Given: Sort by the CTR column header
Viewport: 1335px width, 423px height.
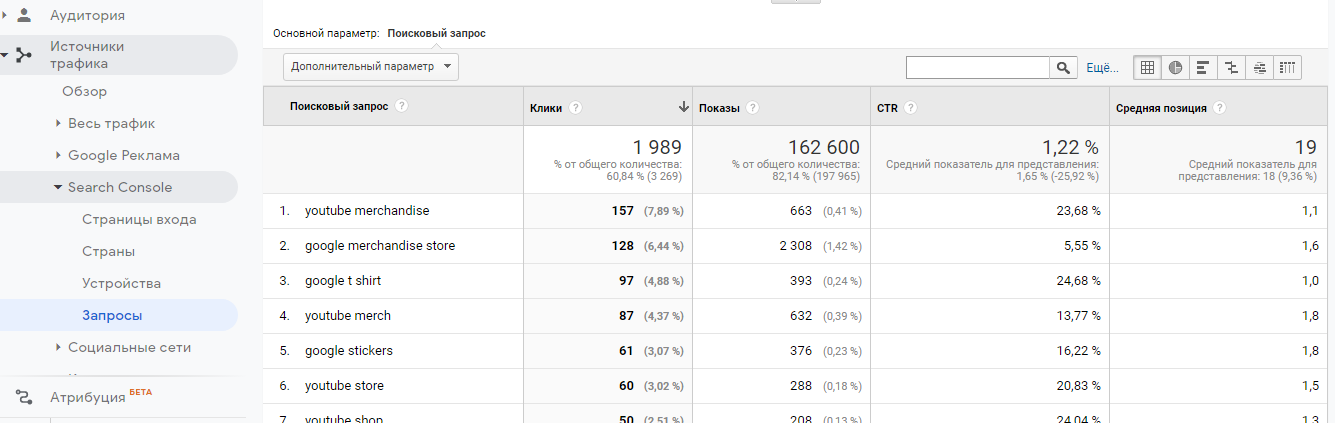Looking at the screenshot, I should [x=887, y=108].
